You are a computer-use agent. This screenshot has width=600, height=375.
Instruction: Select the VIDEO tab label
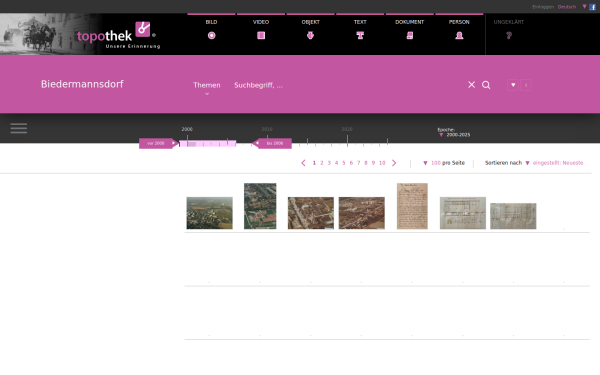pyautogui.click(x=261, y=22)
